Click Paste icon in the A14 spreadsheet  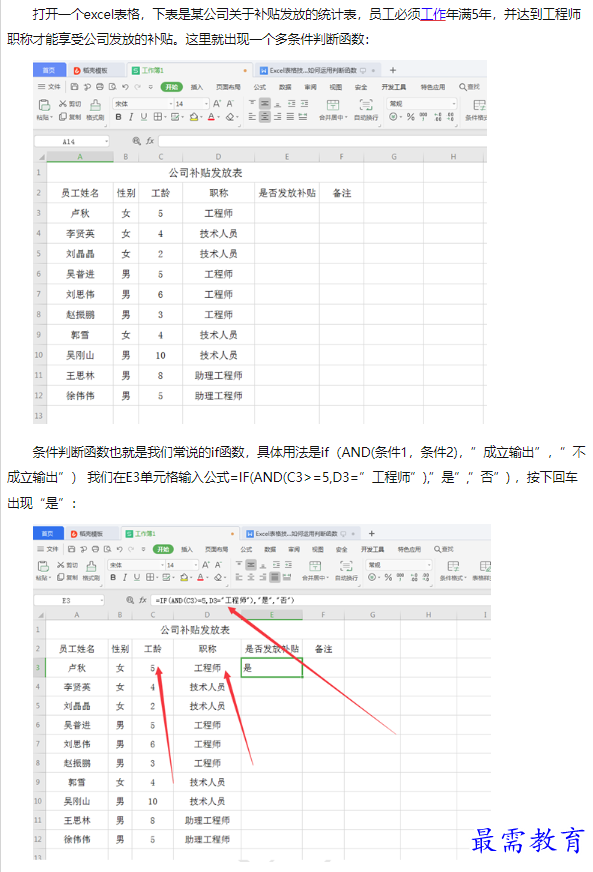point(44,105)
